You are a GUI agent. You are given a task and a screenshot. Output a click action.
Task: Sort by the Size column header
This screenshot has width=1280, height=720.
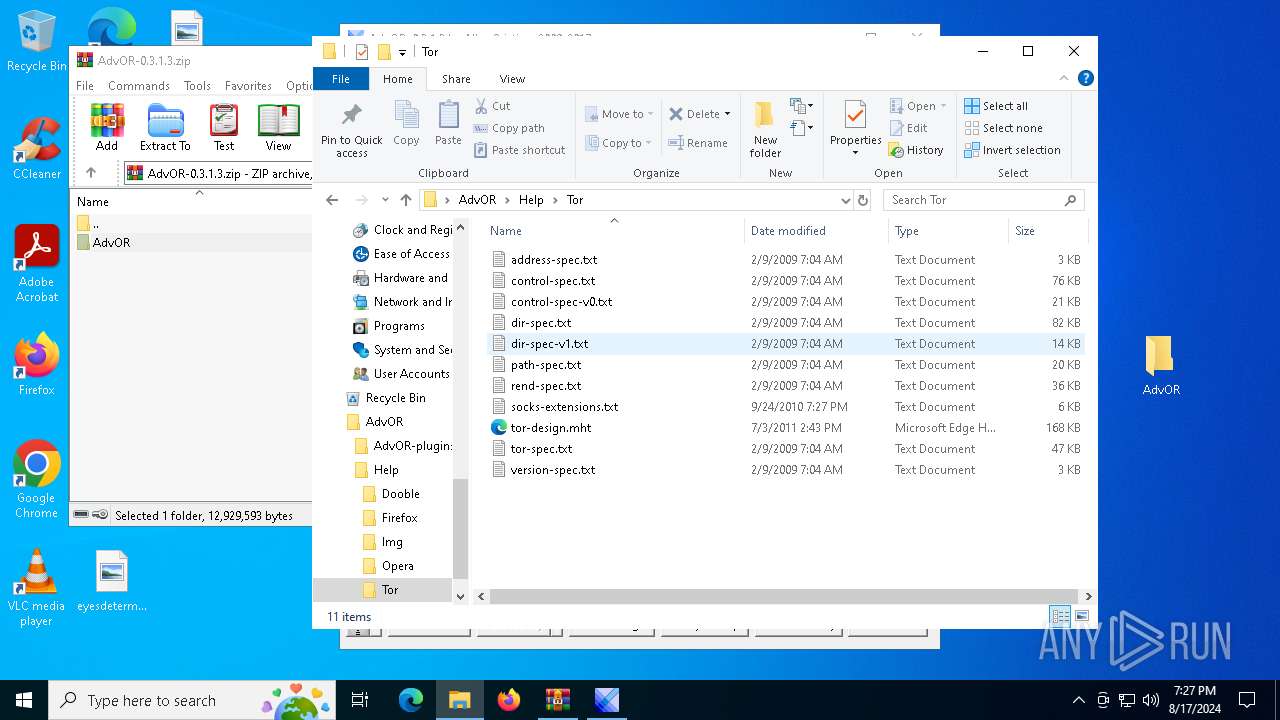point(1048,231)
